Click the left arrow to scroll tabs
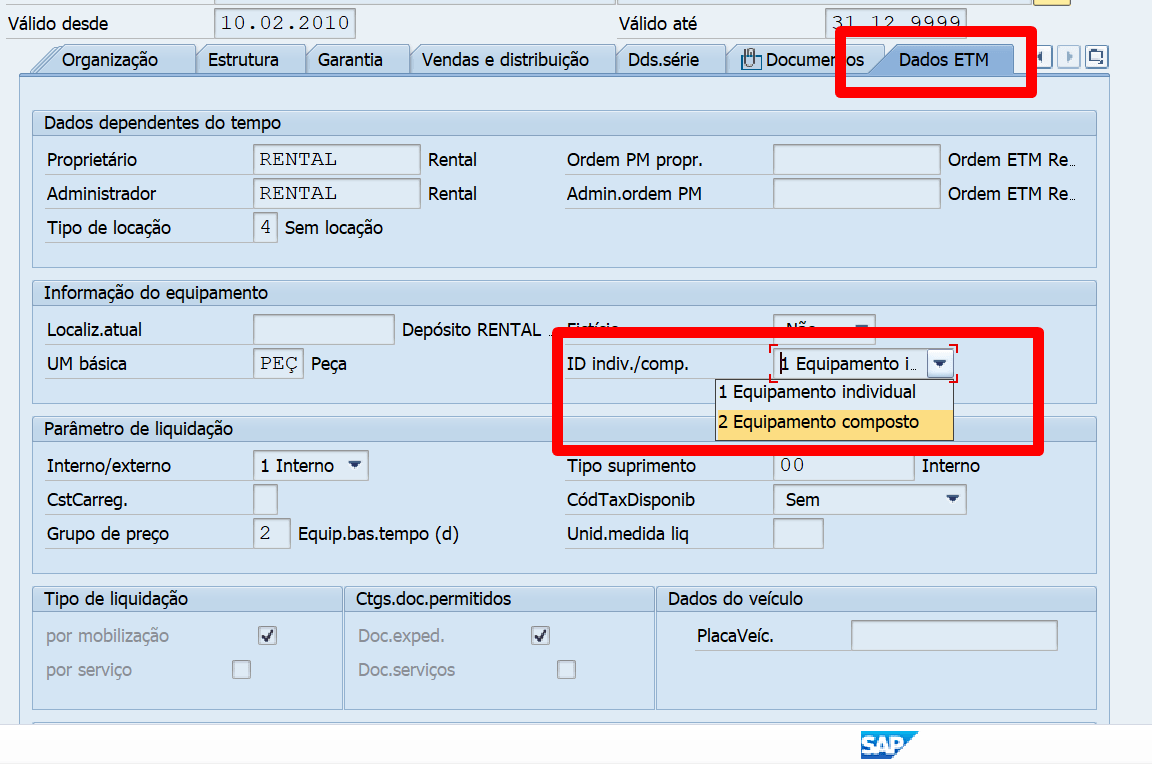1152x764 pixels. 1045,57
